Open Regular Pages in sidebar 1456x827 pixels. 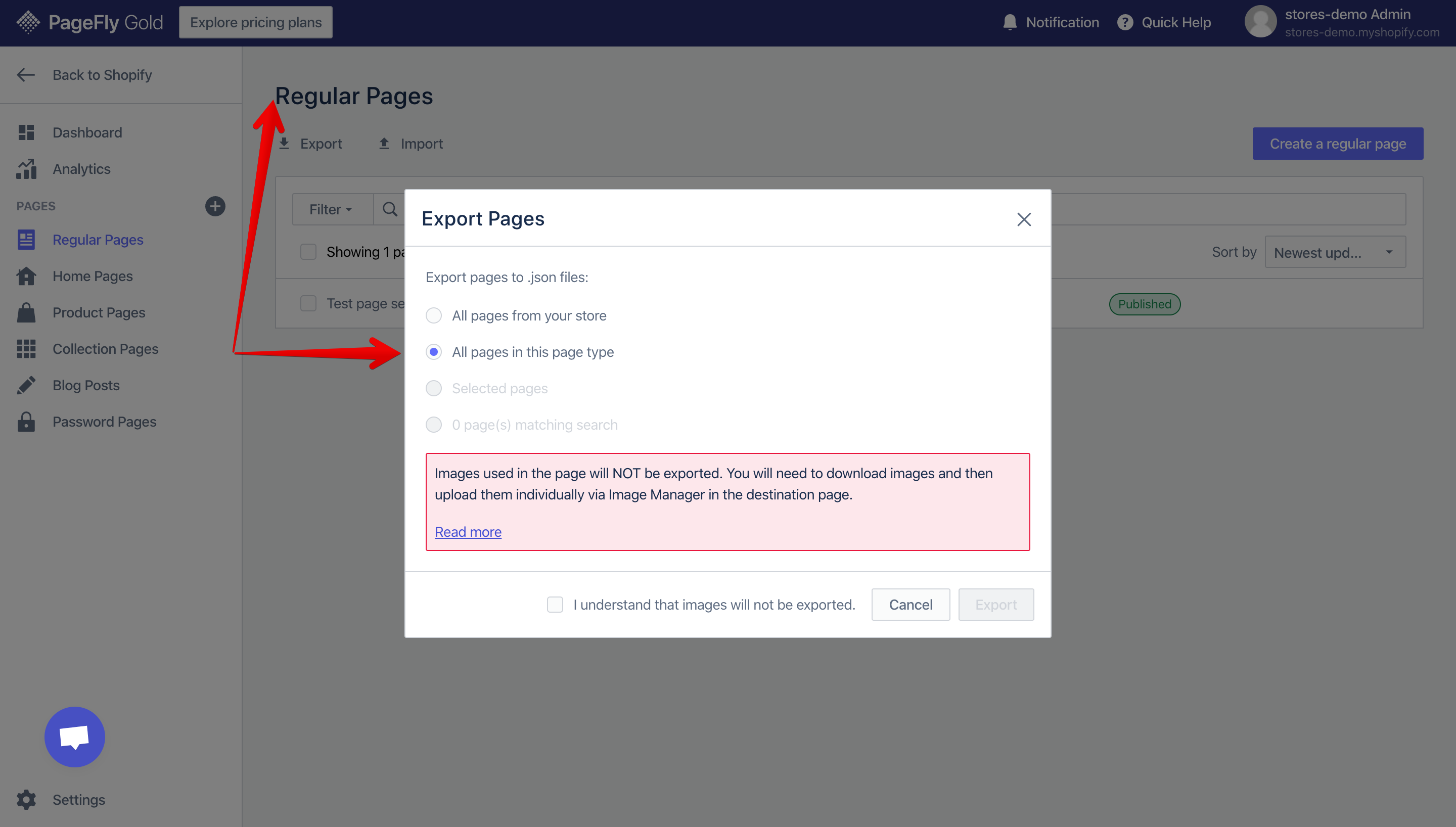pos(98,240)
